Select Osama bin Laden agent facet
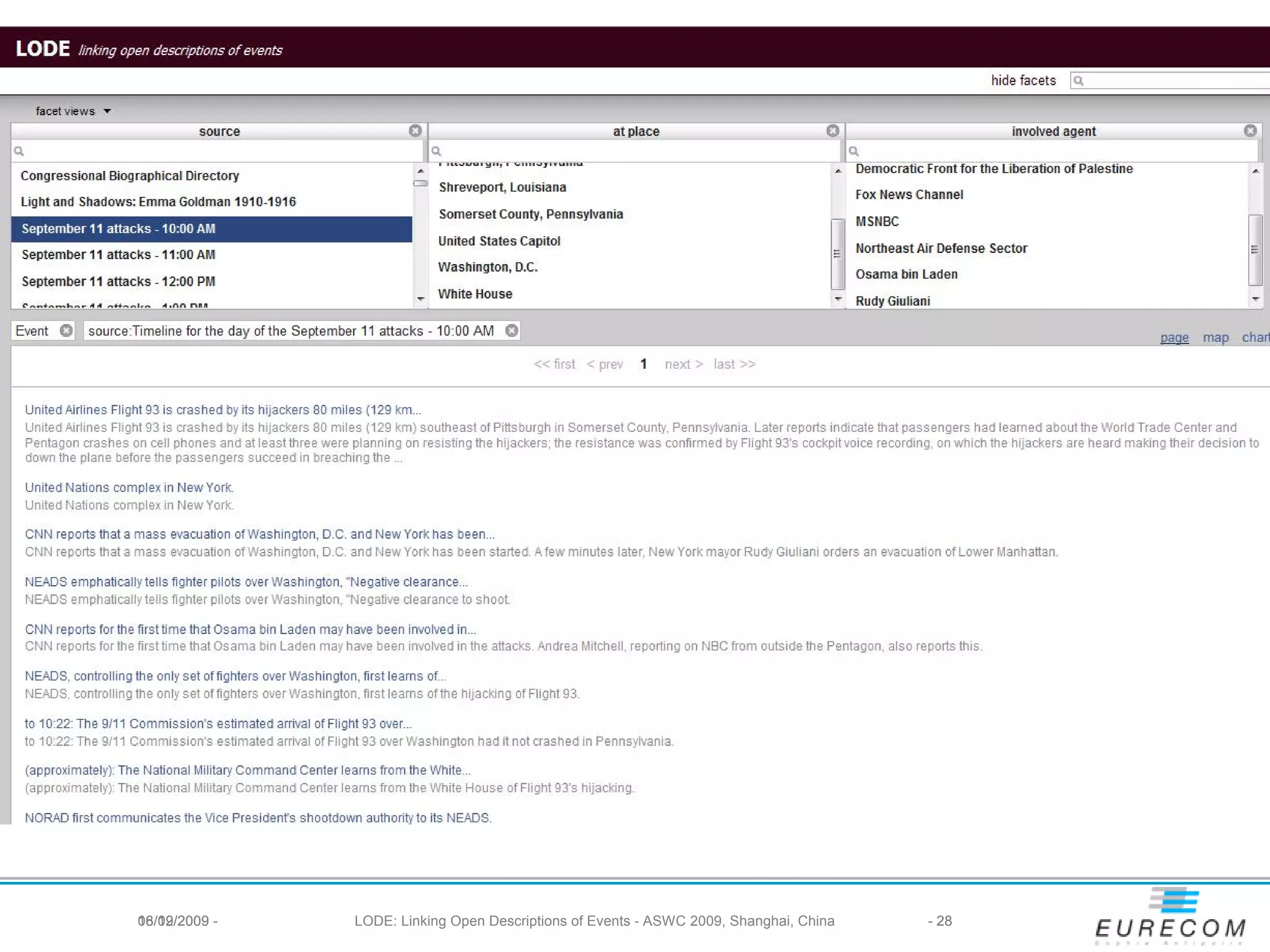The height and width of the screenshot is (952, 1270). (x=906, y=275)
